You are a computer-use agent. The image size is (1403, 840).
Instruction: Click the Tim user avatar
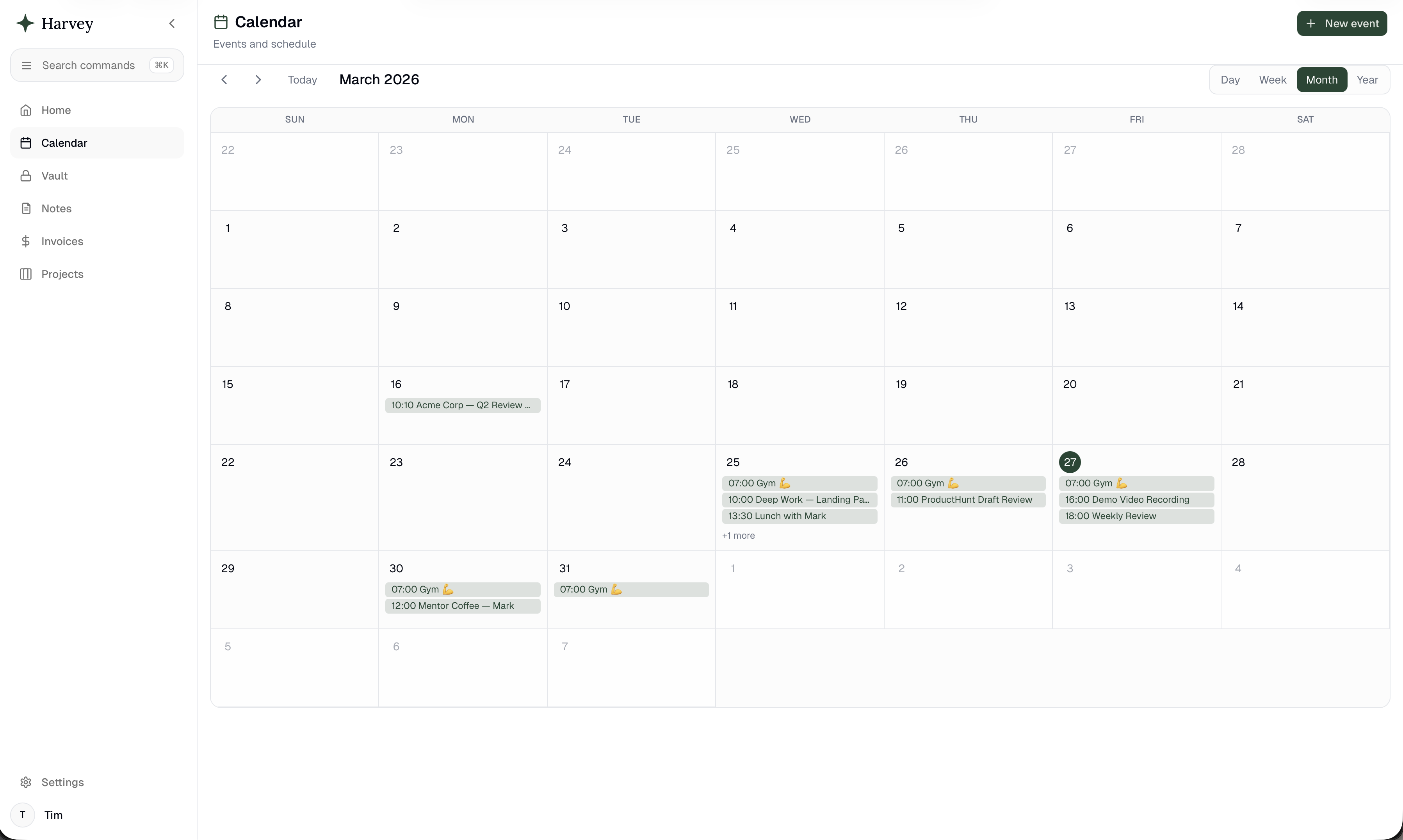point(23,815)
